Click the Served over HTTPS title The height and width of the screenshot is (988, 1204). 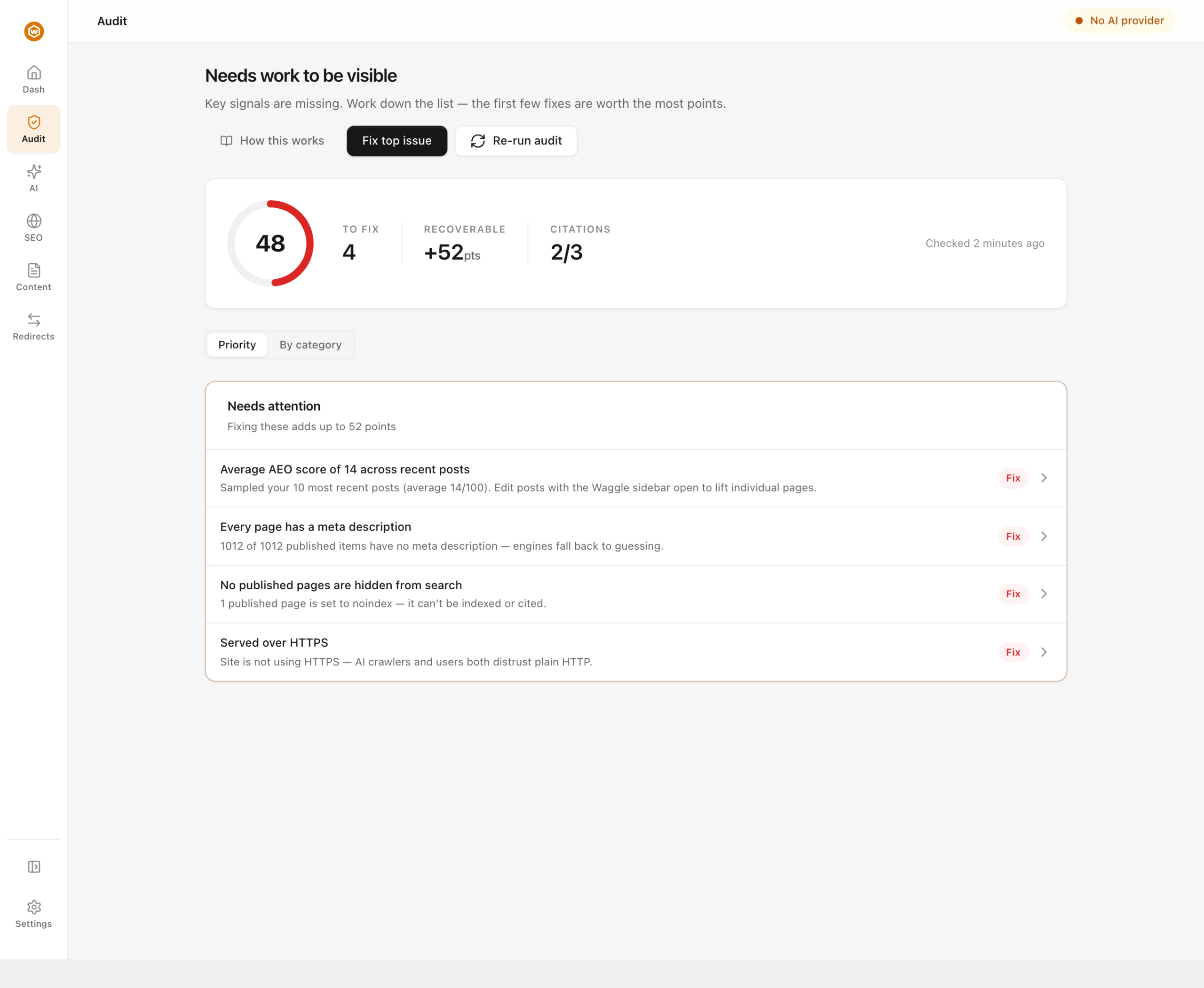(274, 643)
